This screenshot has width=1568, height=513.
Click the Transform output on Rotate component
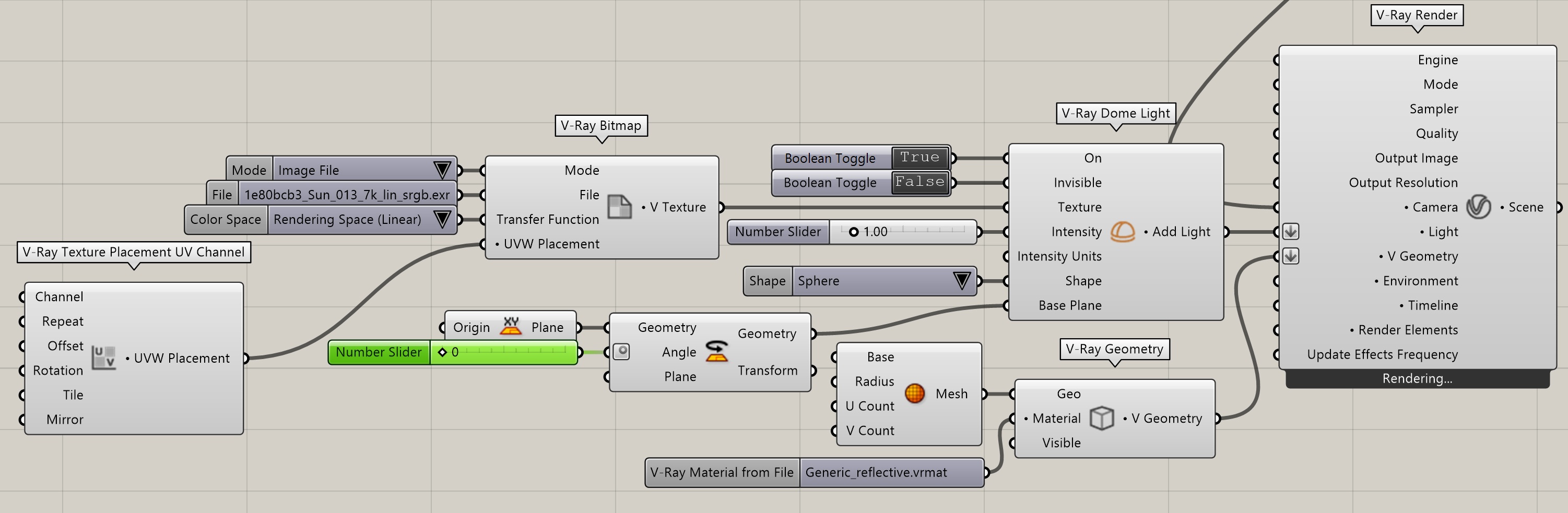pos(767,370)
